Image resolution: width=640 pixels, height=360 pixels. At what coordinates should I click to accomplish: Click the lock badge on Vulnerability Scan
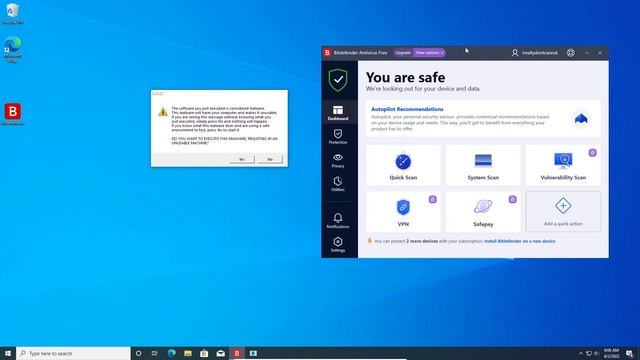point(593,153)
